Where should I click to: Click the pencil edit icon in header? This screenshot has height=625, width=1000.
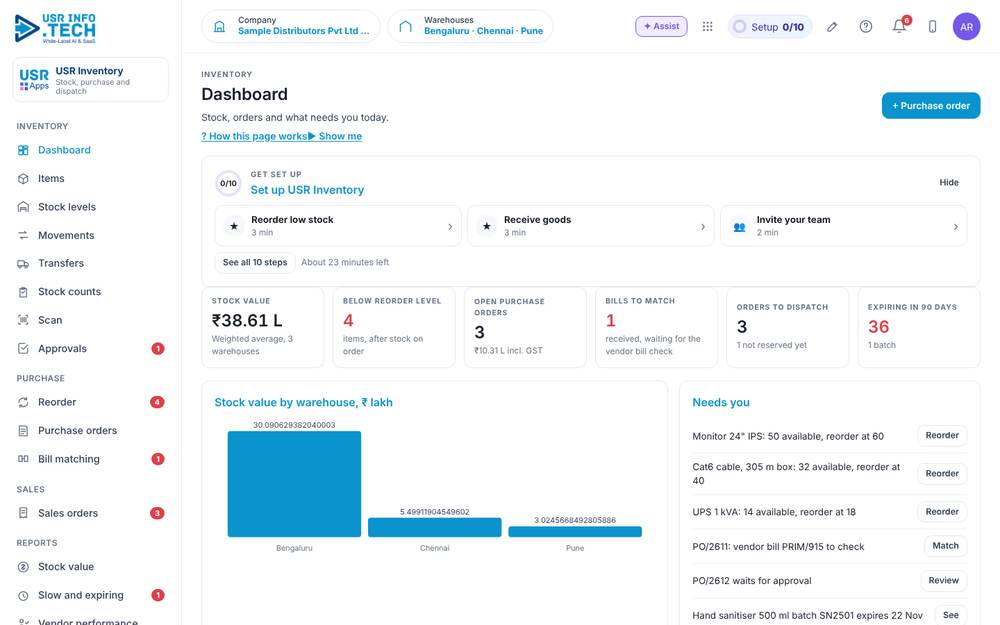(x=832, y=27)
